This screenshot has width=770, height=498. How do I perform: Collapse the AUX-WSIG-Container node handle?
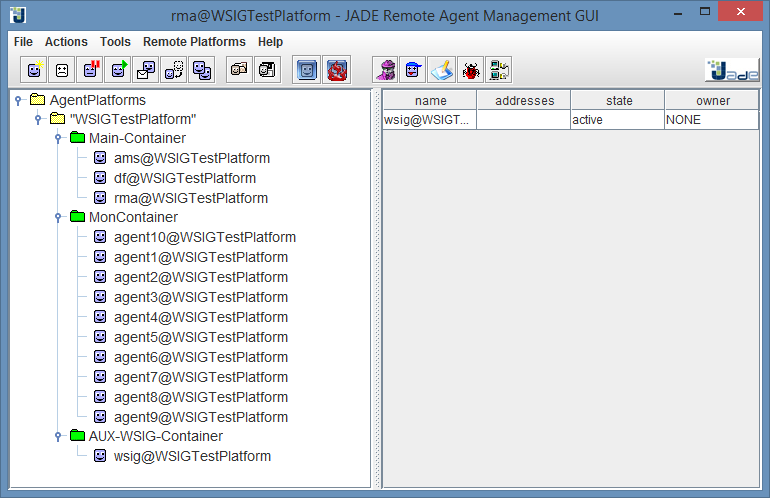coord(58,436)
